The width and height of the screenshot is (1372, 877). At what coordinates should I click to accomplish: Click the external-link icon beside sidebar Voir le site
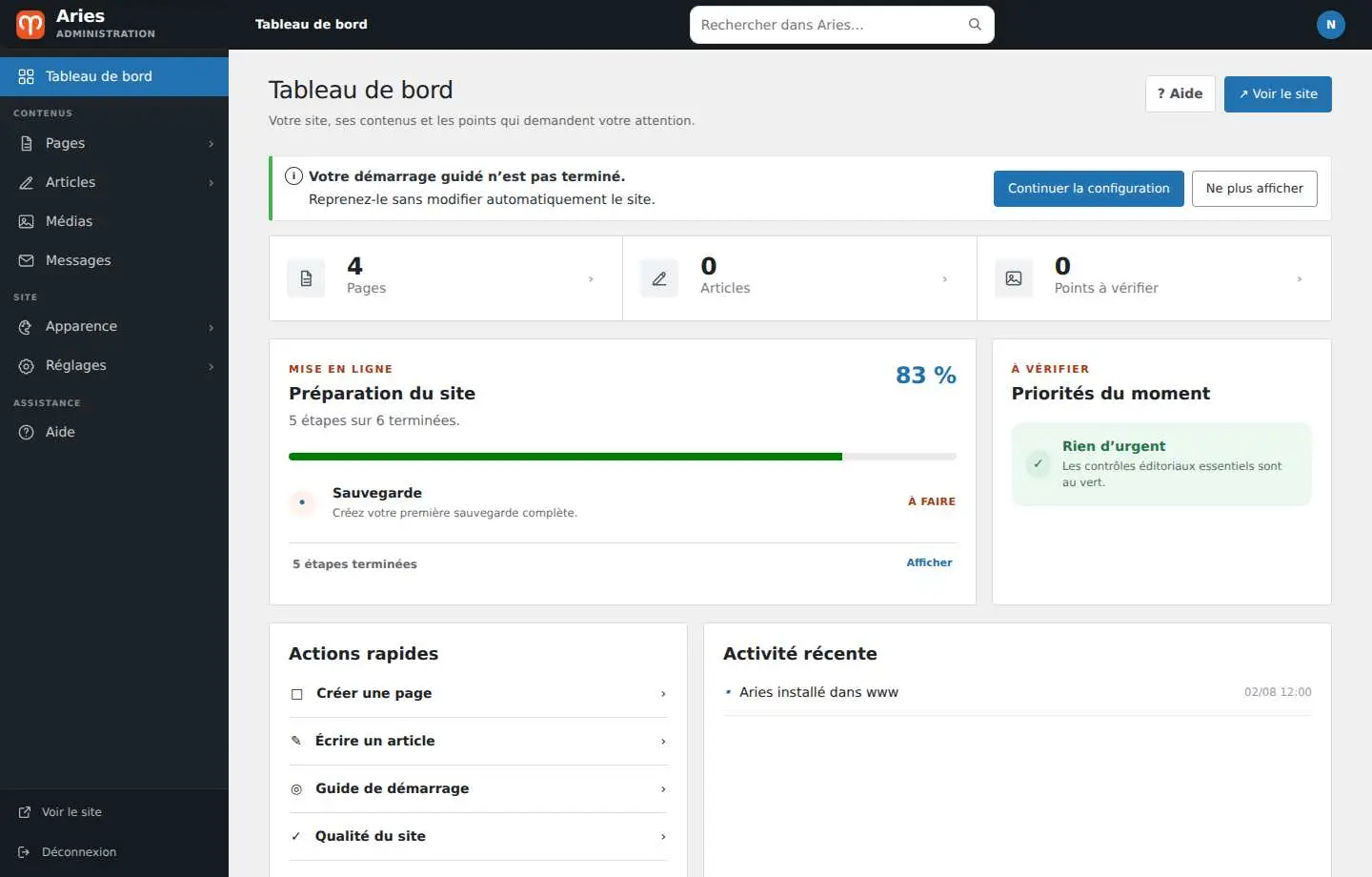point(25,812)
